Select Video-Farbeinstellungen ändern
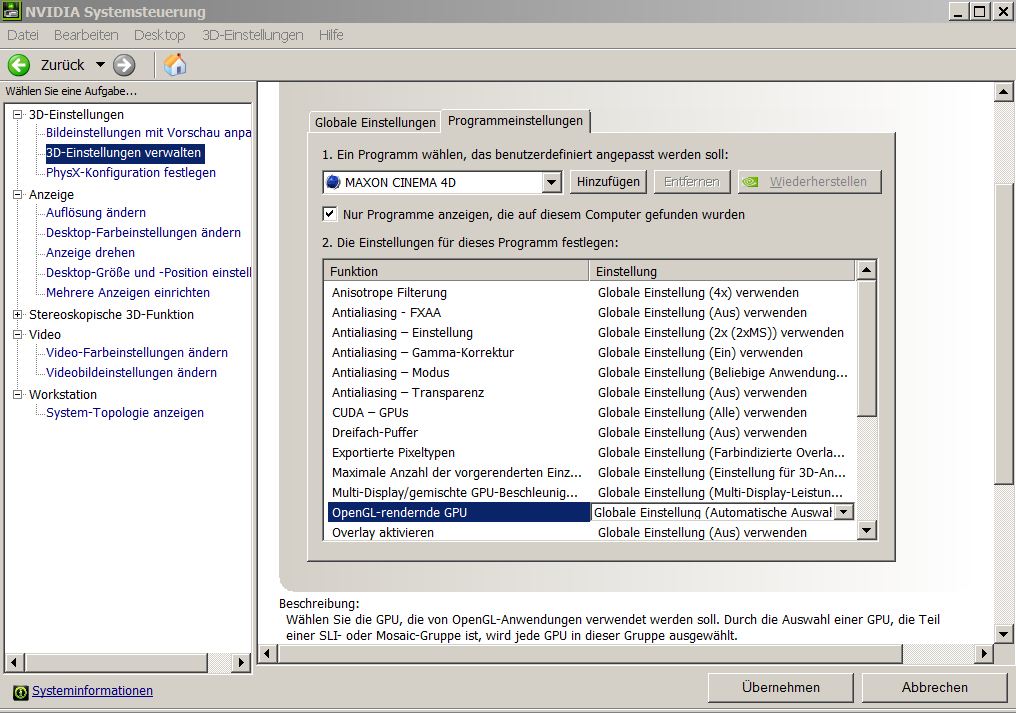The width and height of the screenshot is (1016, 713). coord(137,353)
